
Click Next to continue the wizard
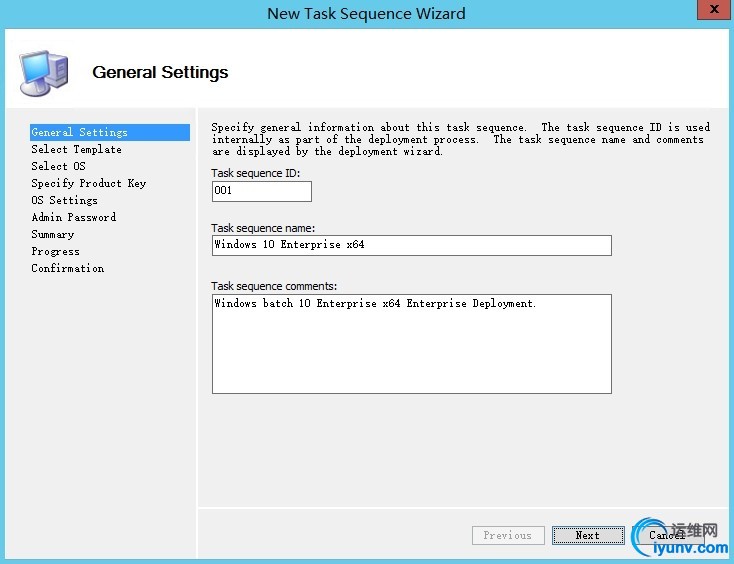(588, 535)
